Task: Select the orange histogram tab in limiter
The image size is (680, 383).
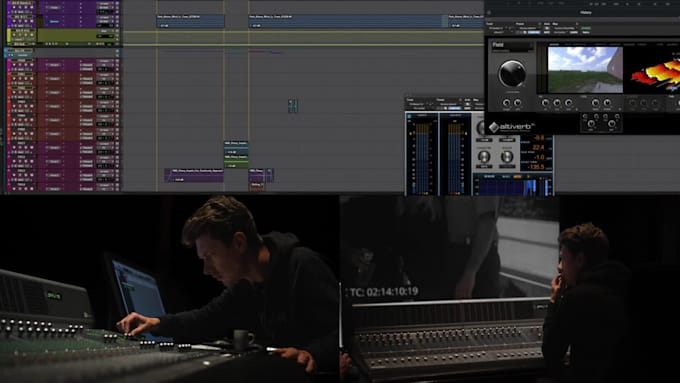Action: click(517, 177)
